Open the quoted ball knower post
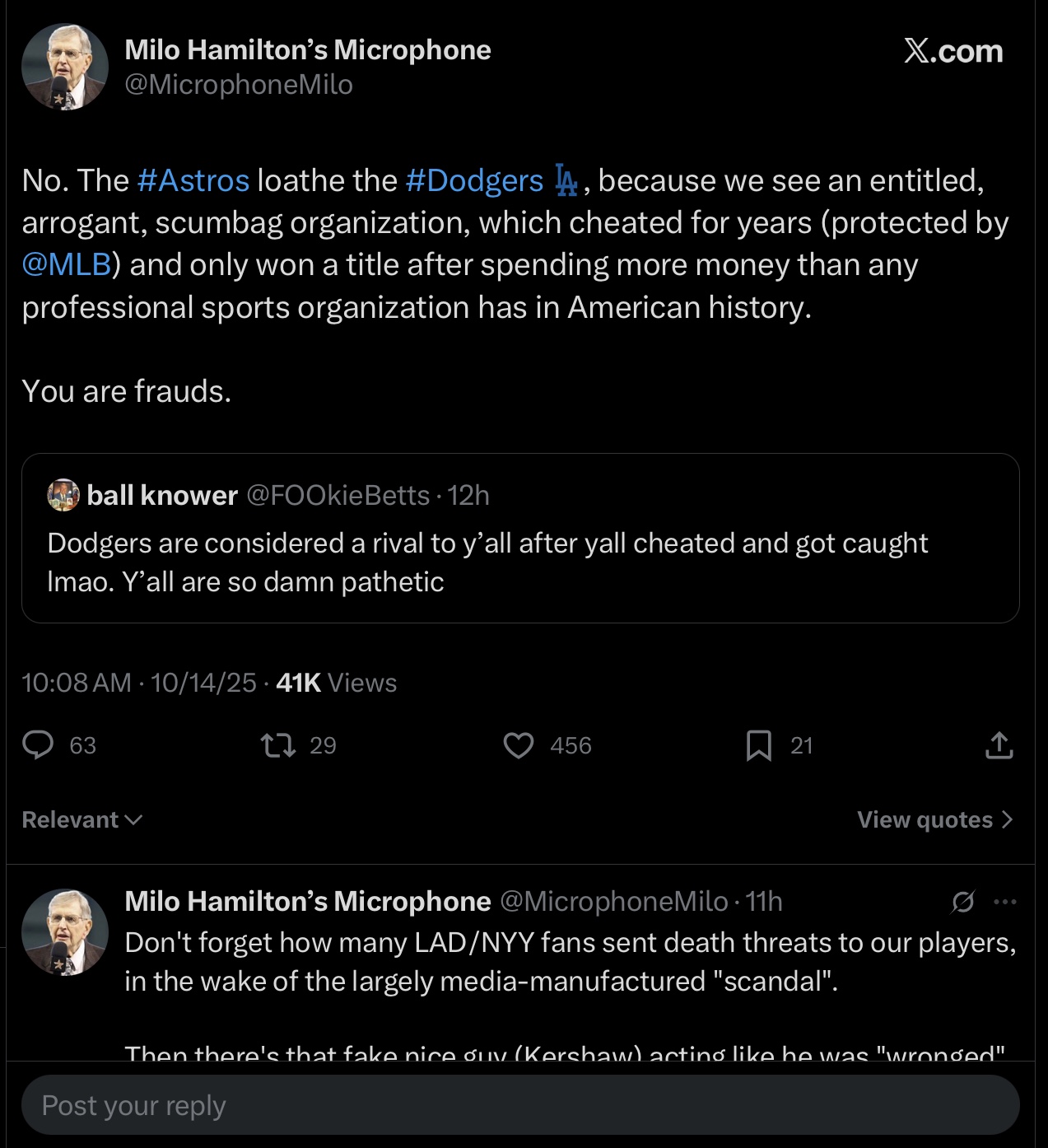Viewport: 1048px width, 1148px height. coord(520,562)
